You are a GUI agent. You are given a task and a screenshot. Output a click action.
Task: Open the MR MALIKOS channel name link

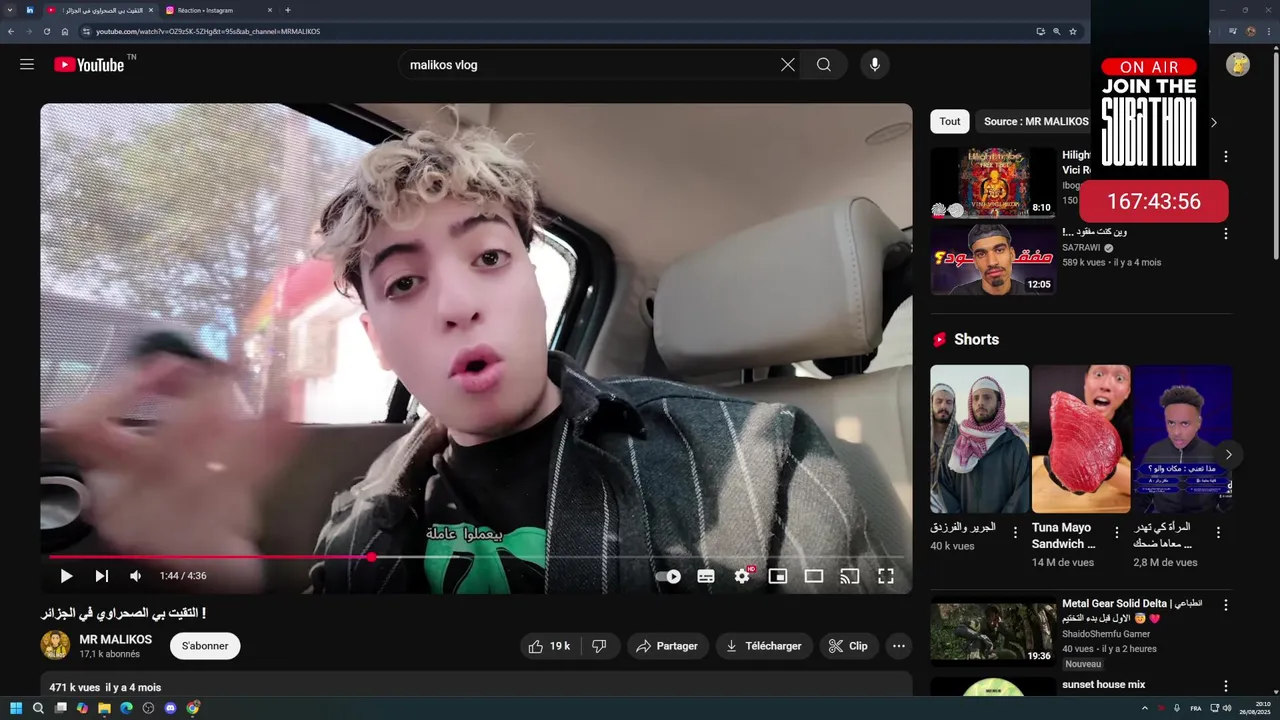116,639
